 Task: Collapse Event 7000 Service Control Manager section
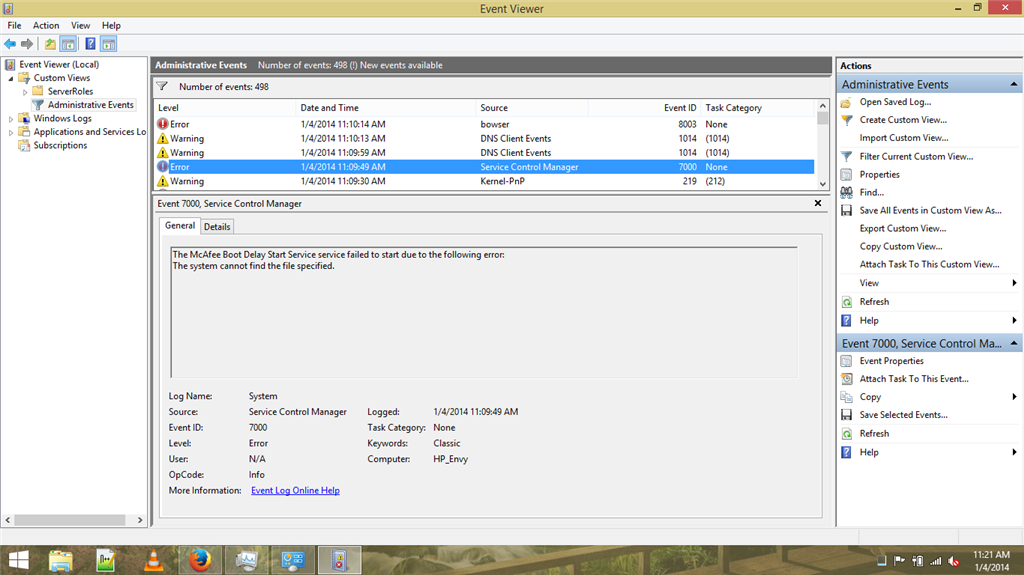pyautogui.click(x=1014, y=343)
